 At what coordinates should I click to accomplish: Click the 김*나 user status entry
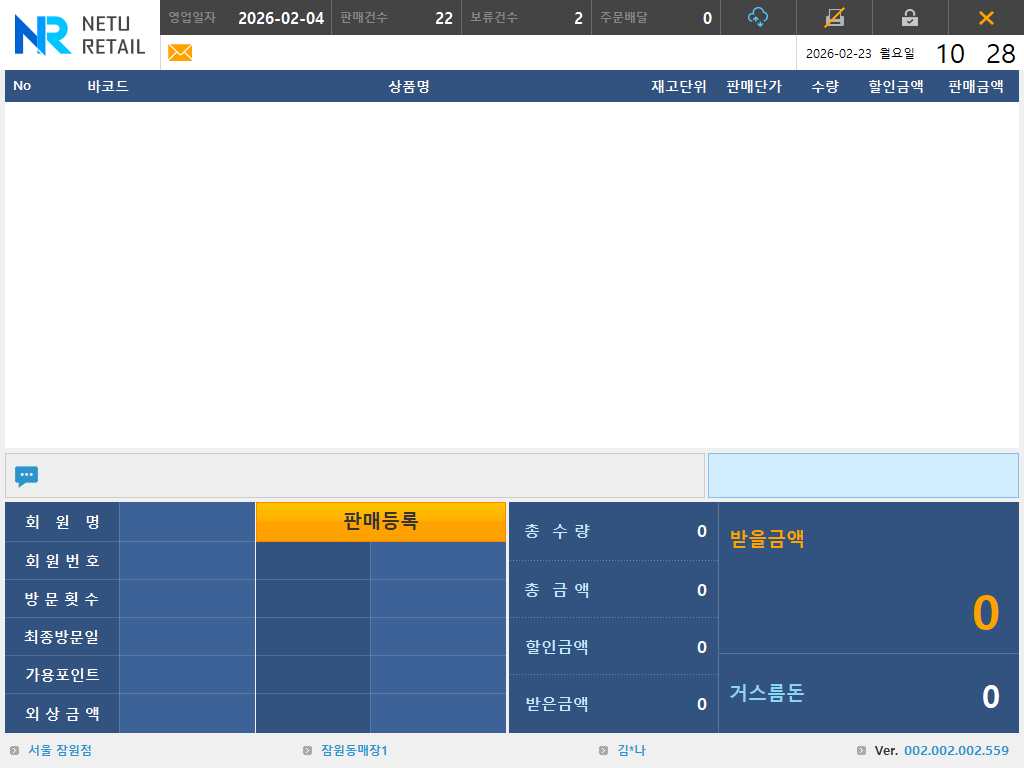[x=632, y=750]
